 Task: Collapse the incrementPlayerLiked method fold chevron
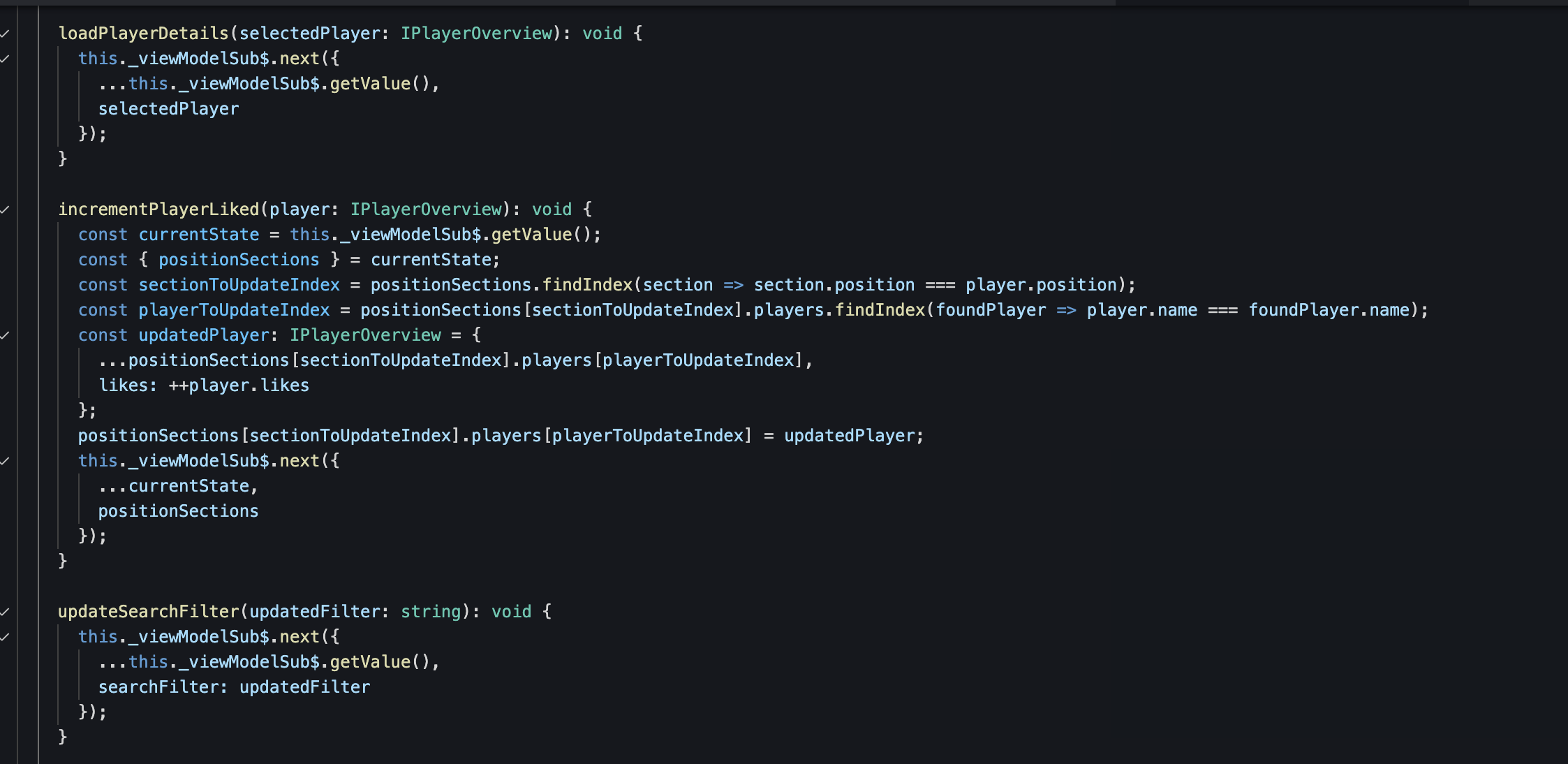coord(4,210)
